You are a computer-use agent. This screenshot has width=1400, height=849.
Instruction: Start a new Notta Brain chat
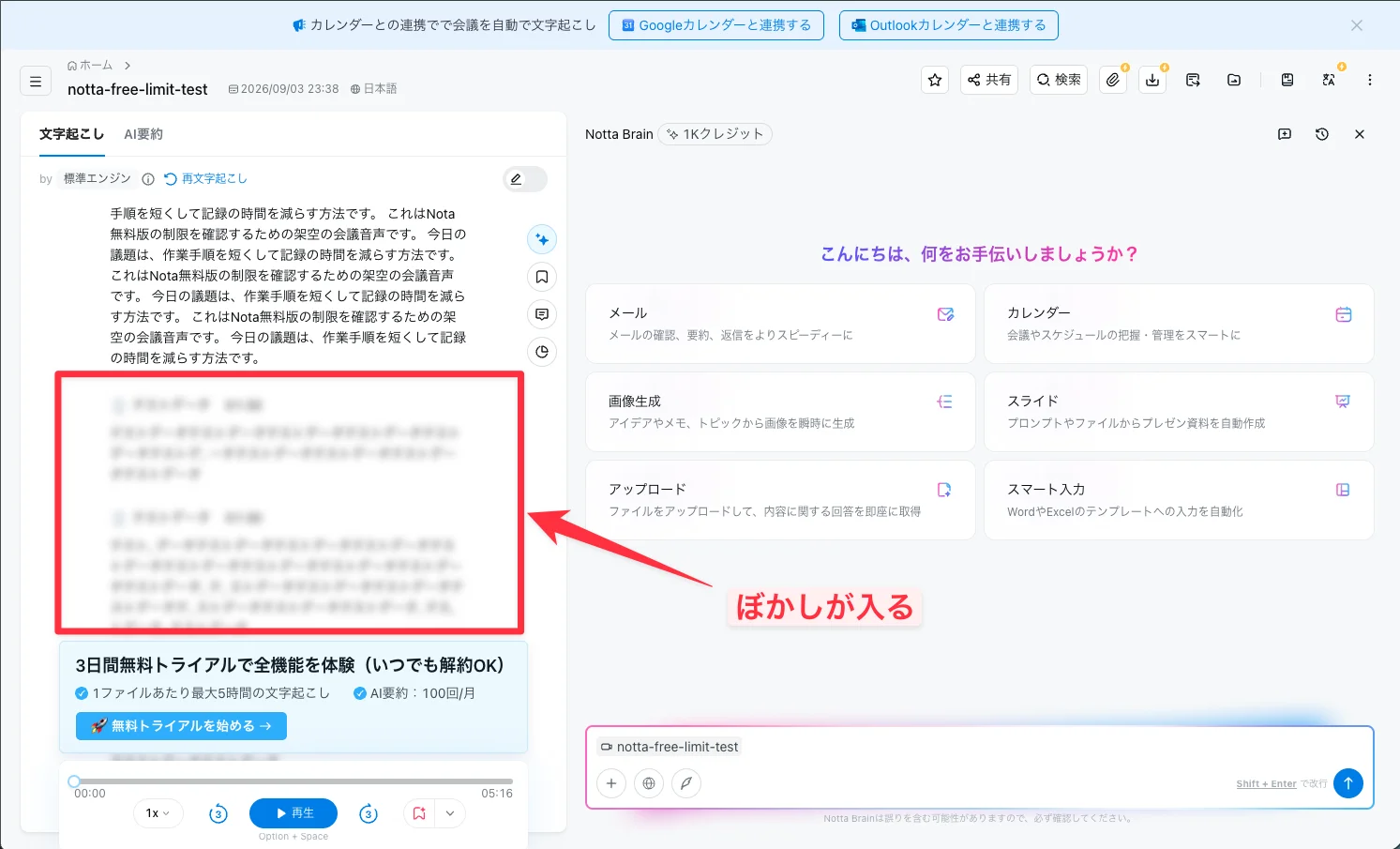(x=1285, y=134)
